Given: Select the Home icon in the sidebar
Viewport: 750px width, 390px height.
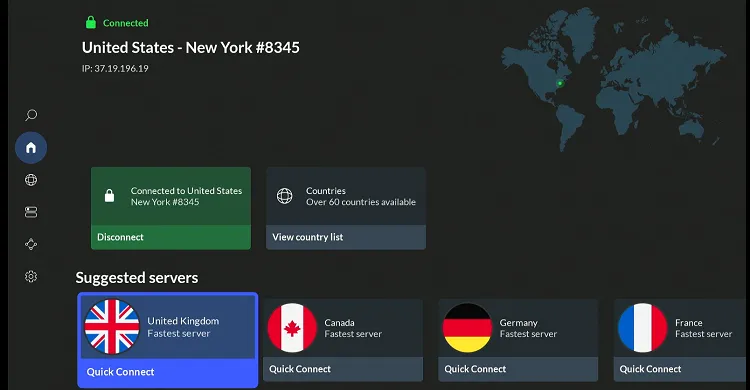Looking at the screenshot, I should click(31, 147).
